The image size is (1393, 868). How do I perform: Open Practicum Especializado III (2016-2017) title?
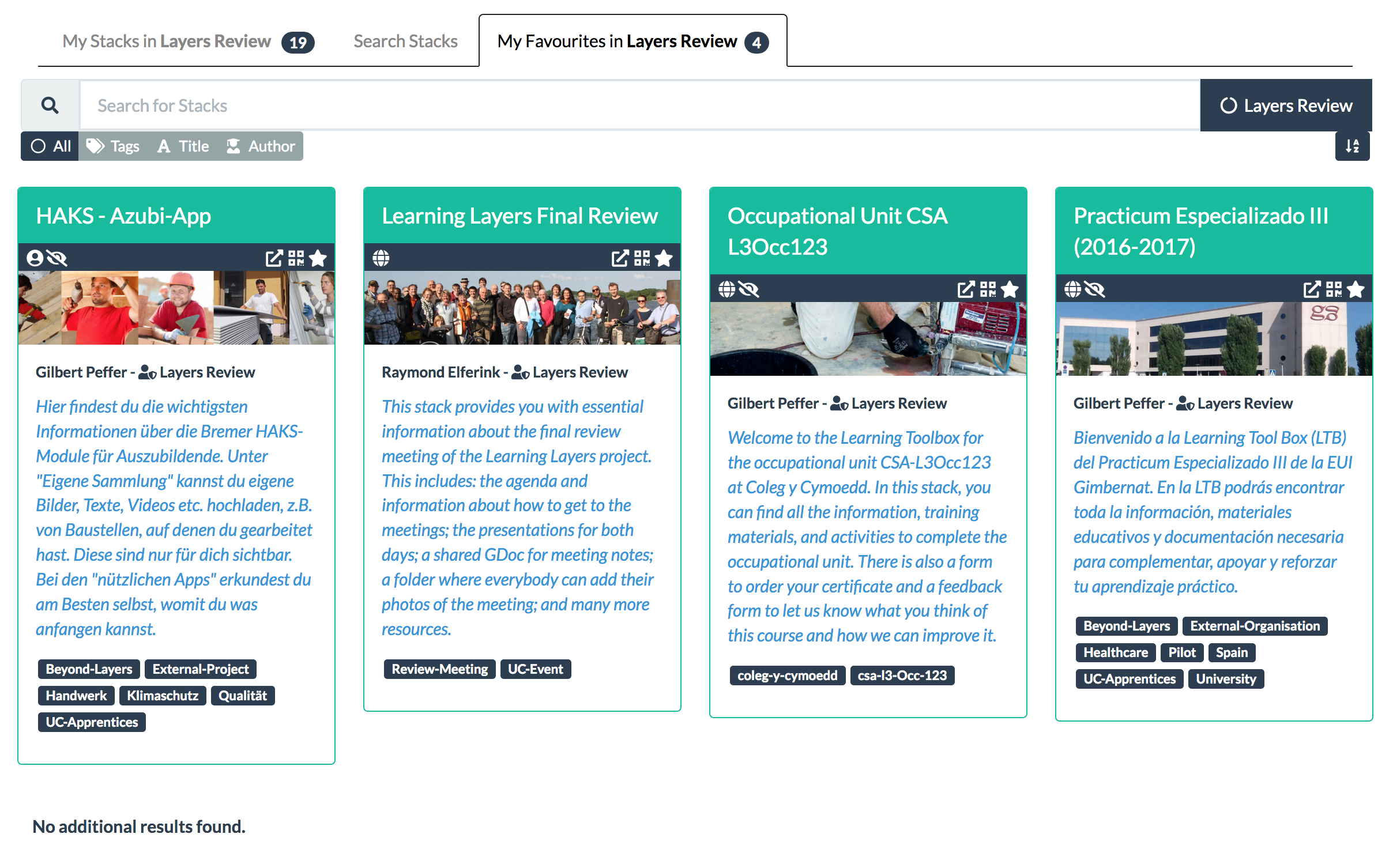tap(1201, 232)
